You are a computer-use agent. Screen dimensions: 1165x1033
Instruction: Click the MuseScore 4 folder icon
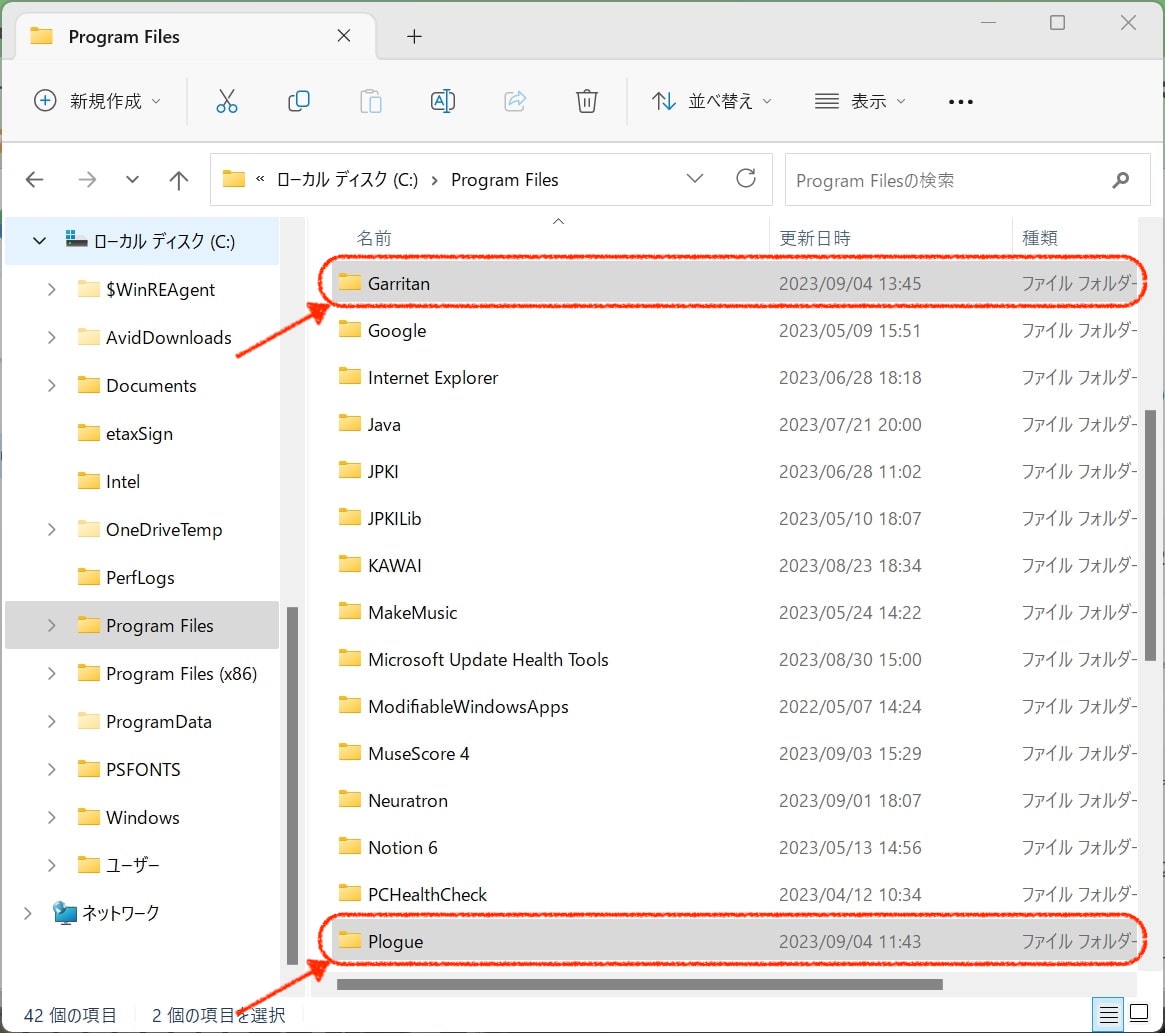coord(349,753)
